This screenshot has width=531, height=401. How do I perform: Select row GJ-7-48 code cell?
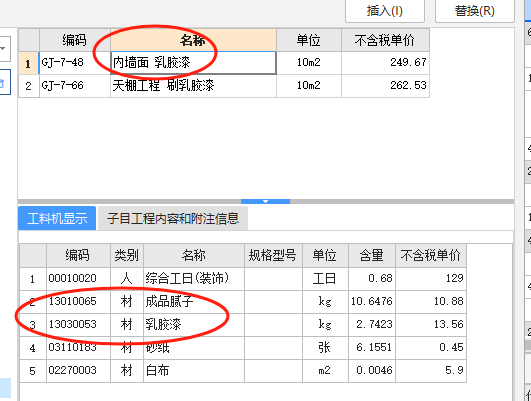[75, 63]
